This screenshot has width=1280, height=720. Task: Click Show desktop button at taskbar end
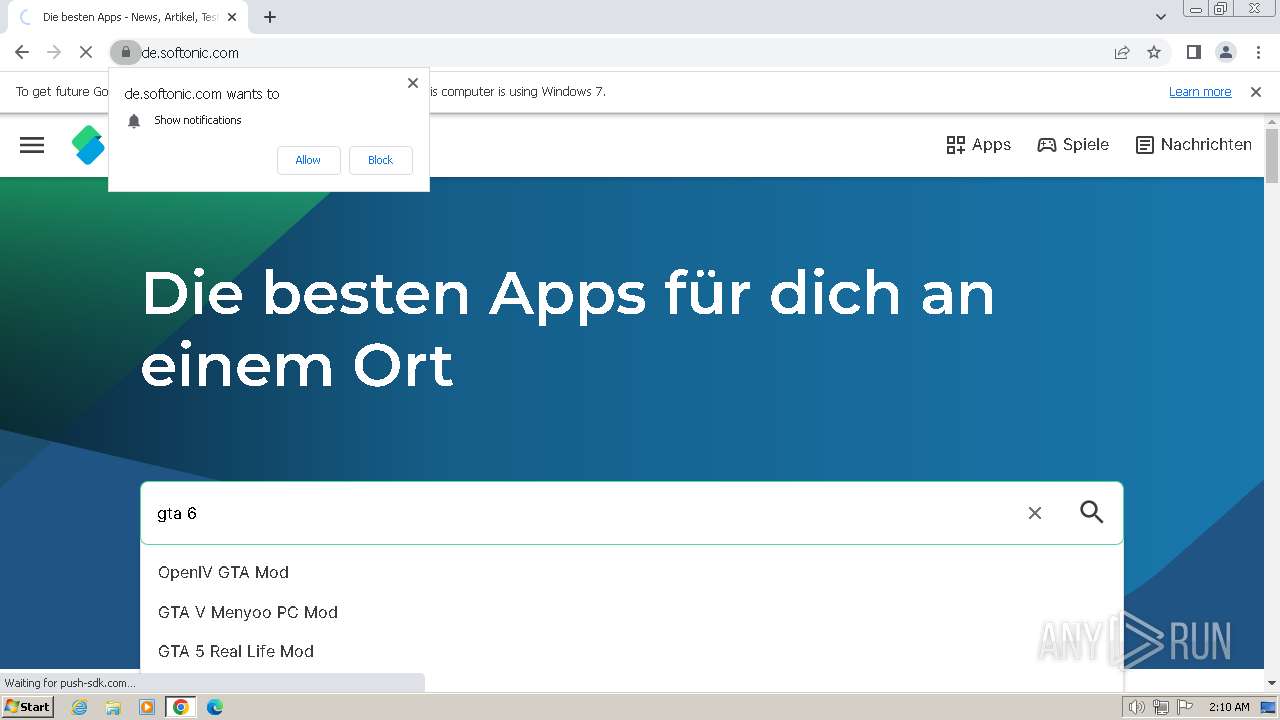(1269, 707)
